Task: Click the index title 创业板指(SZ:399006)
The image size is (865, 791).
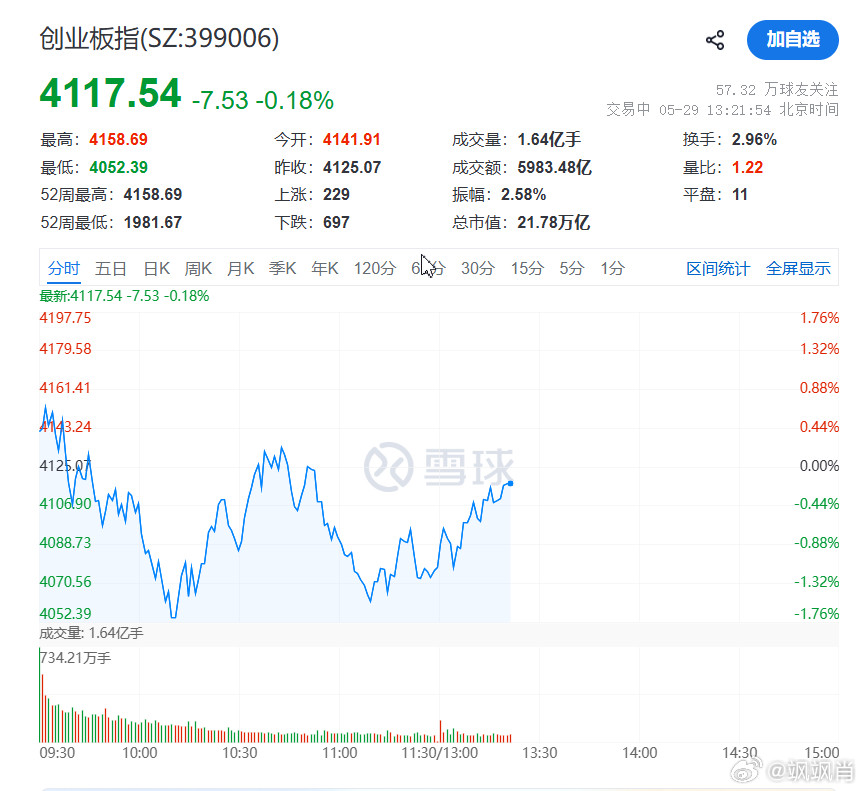Action: tap(159, 39)
